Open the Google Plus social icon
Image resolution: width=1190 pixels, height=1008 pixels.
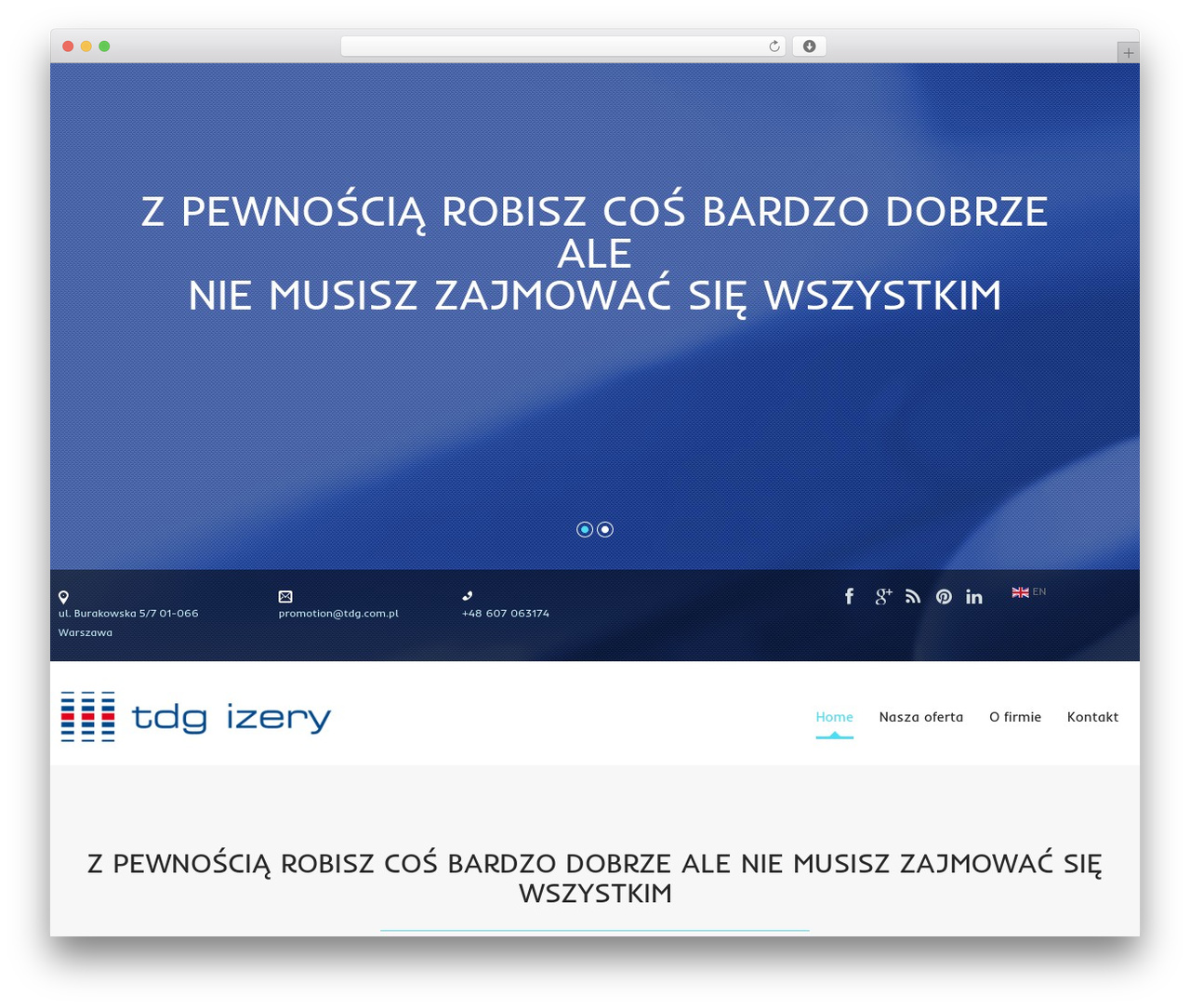[883, 596]
